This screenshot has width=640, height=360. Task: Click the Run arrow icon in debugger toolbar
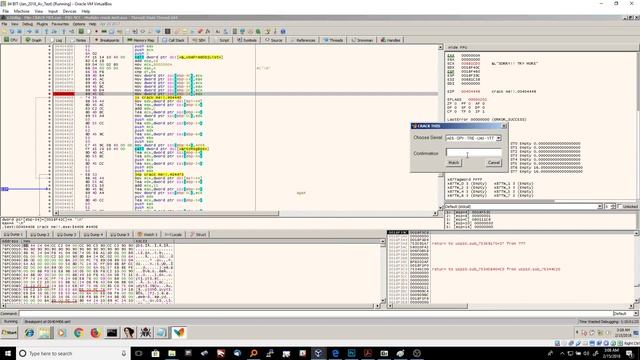29,31
